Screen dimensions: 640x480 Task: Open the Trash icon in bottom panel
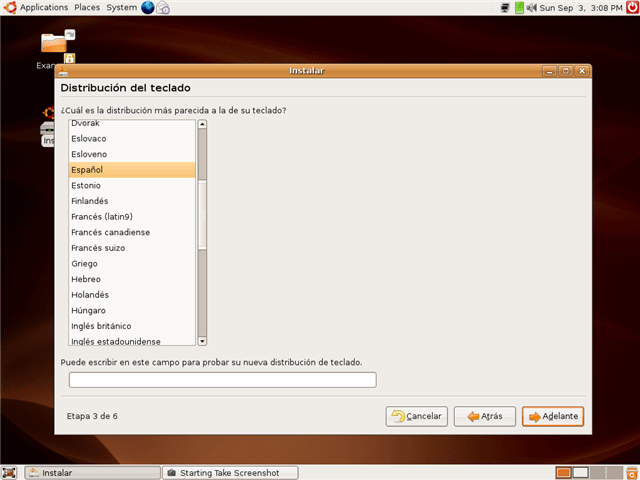(x=630, y=472)
